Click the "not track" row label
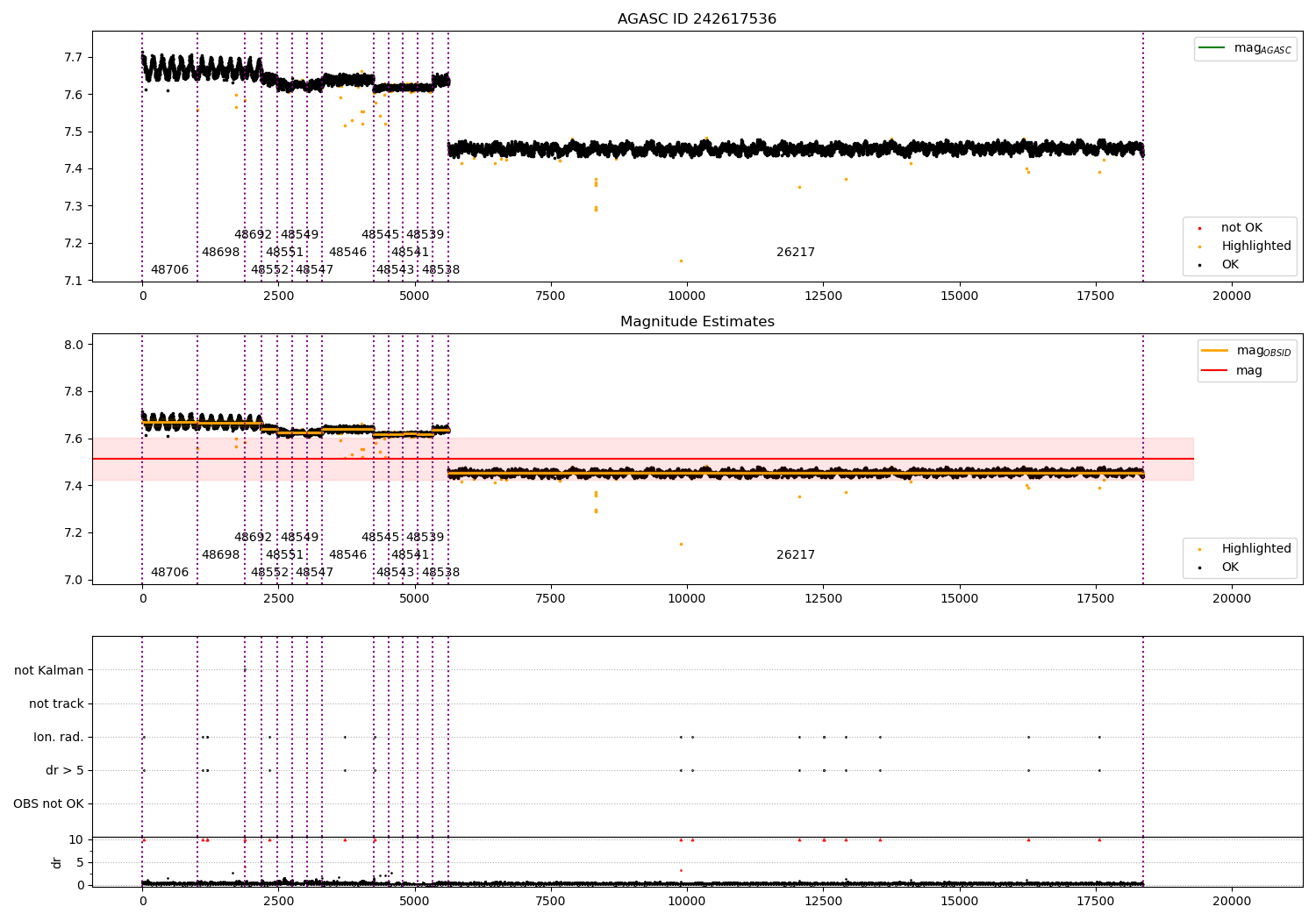Screen dimensions: 1316x921 tap(56, 704)
